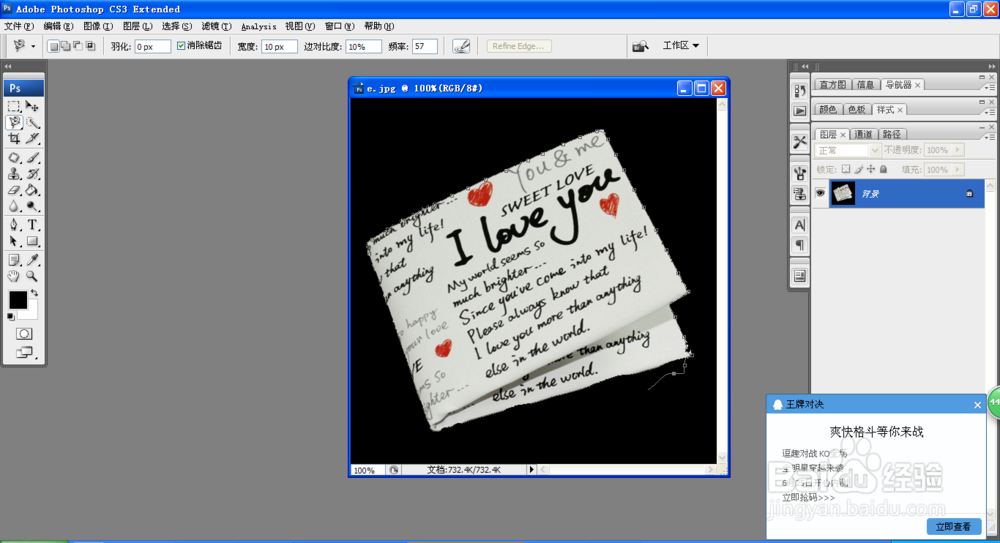Open the fill 填充 slider arrow
The image size is (1000, 543).
(957, 170)
